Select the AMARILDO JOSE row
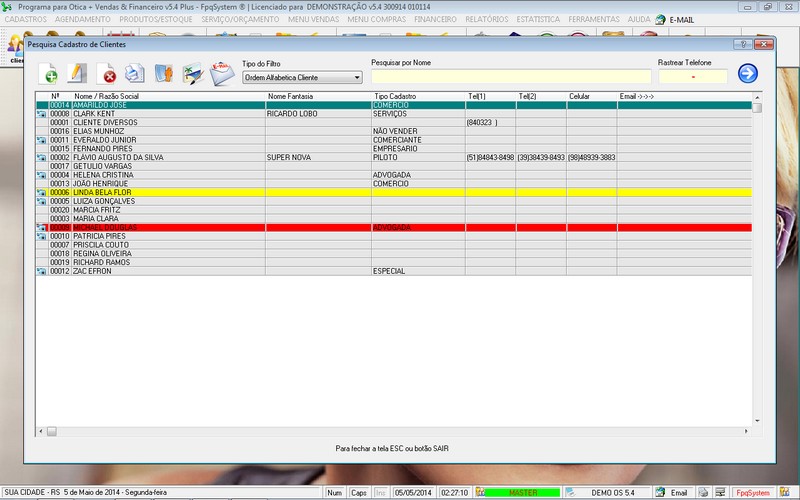The image size is (800, 500). [x=394, y=105]
